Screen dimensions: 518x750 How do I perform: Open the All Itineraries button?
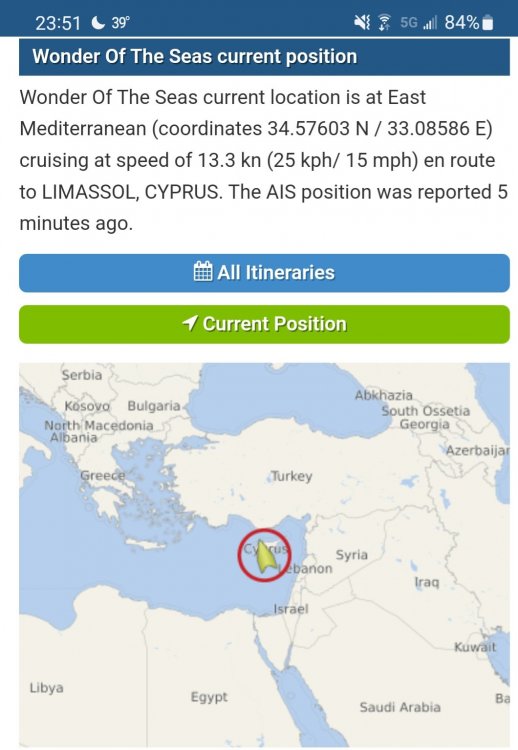(x=265, y=273)
